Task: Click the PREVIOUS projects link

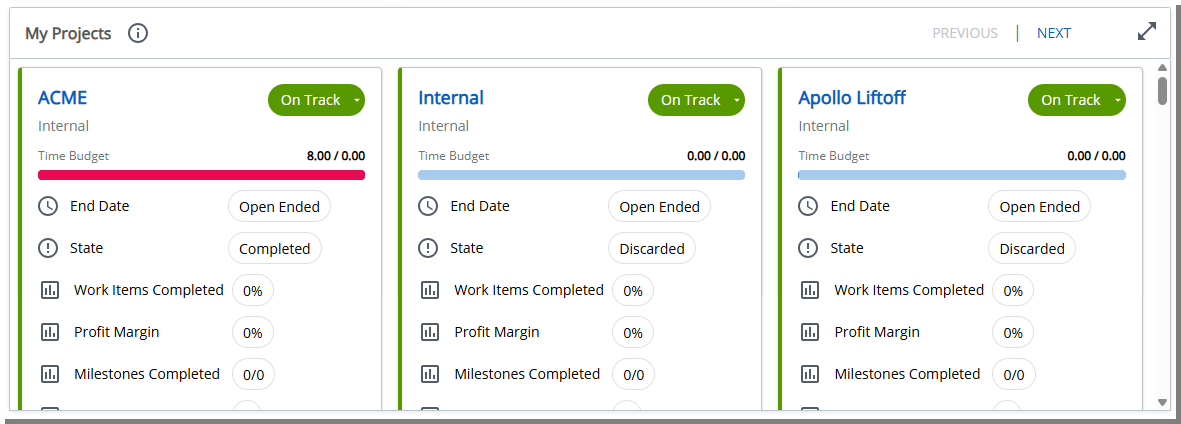Action: tap(965, 33)
